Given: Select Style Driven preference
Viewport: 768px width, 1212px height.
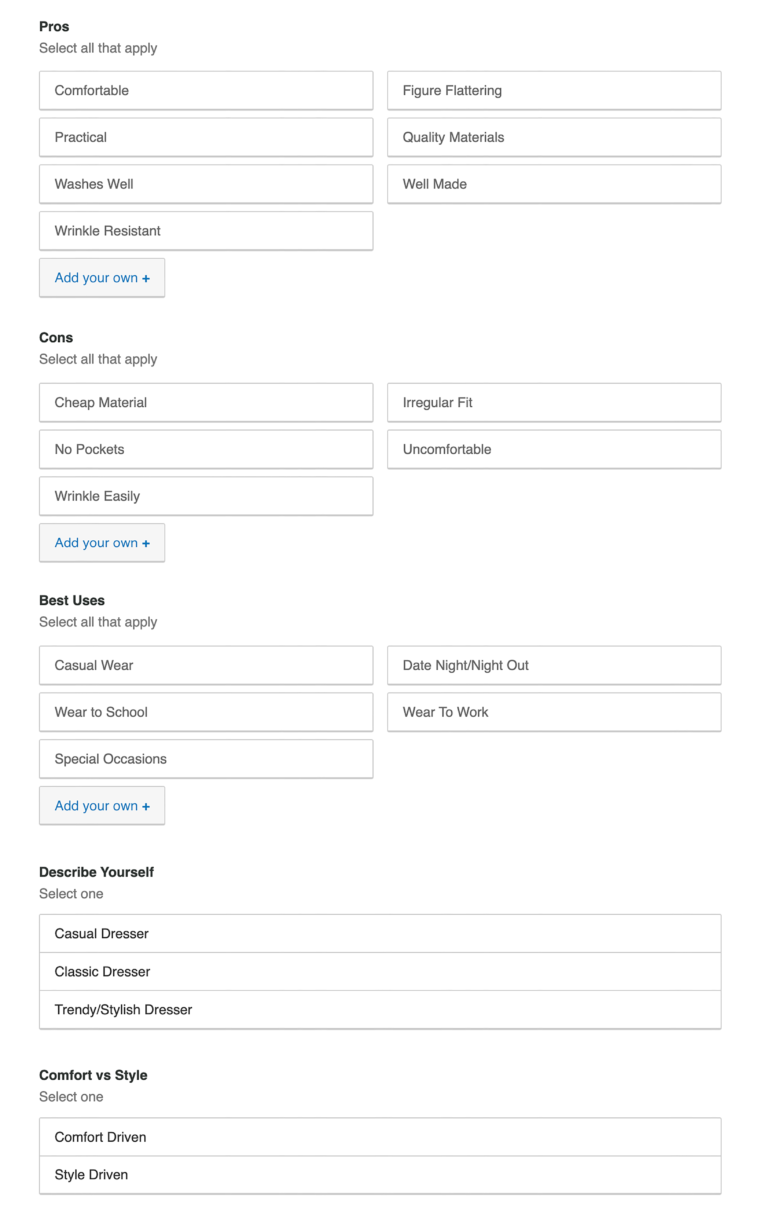Looking at the screenshot, I should click(x=379, y=1174).
